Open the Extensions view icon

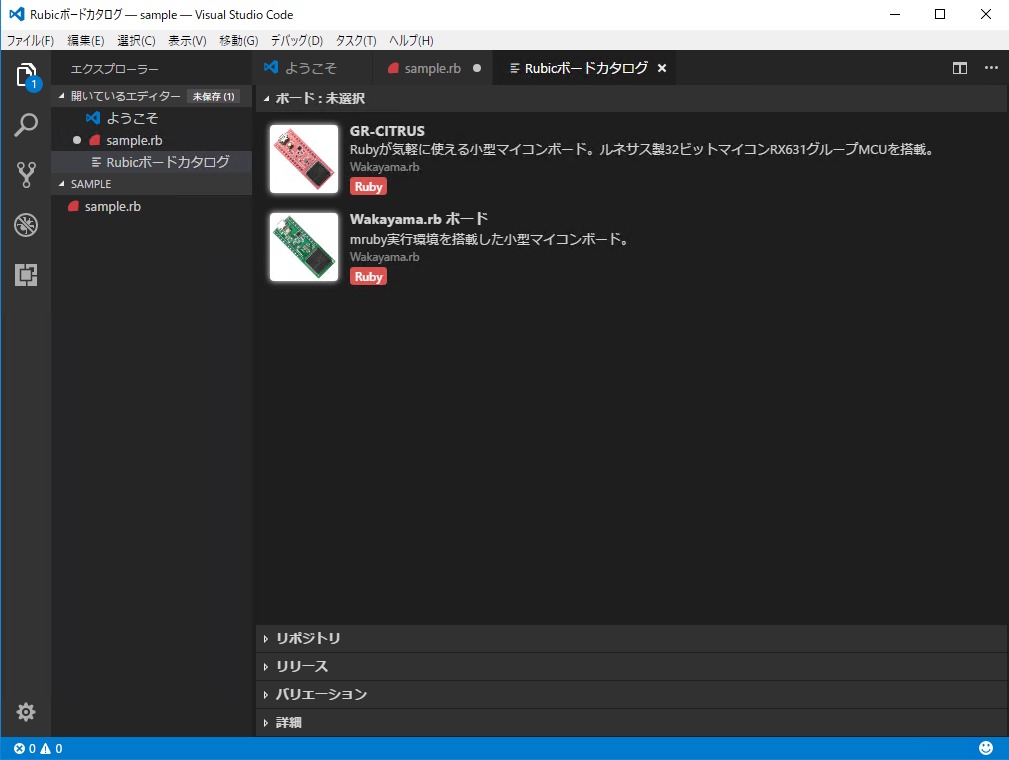click(x=26, y=275)
